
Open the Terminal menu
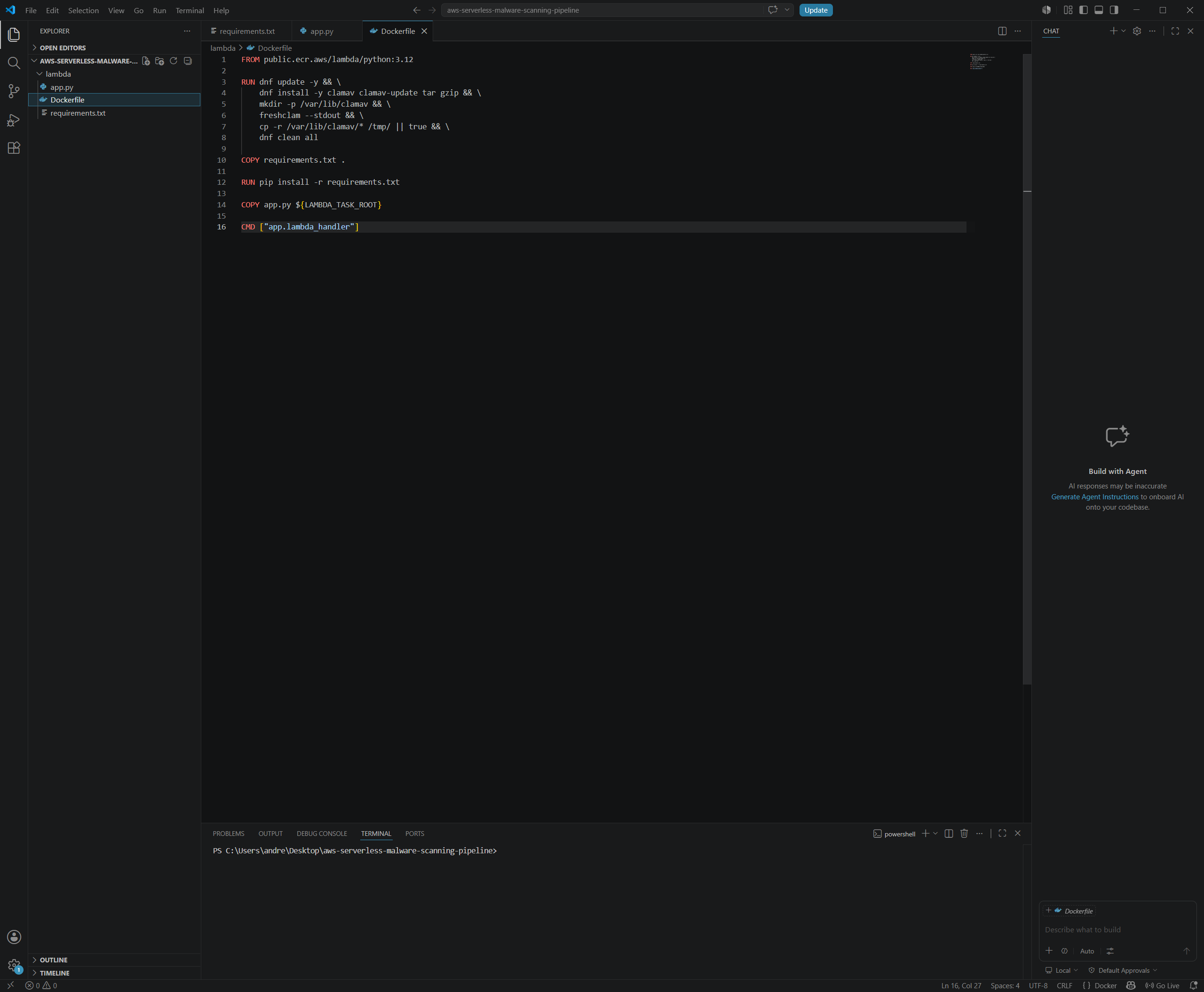coord(190,10)
